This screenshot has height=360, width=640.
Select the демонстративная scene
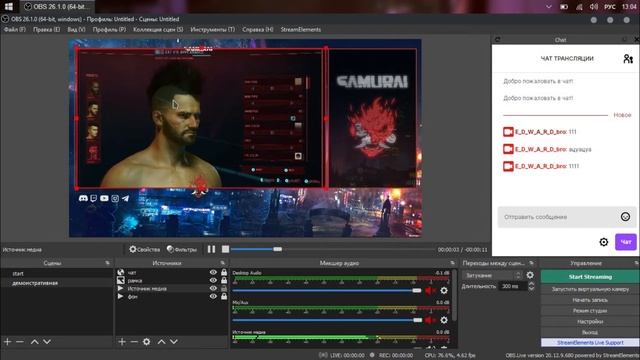[x=56, y=283]
